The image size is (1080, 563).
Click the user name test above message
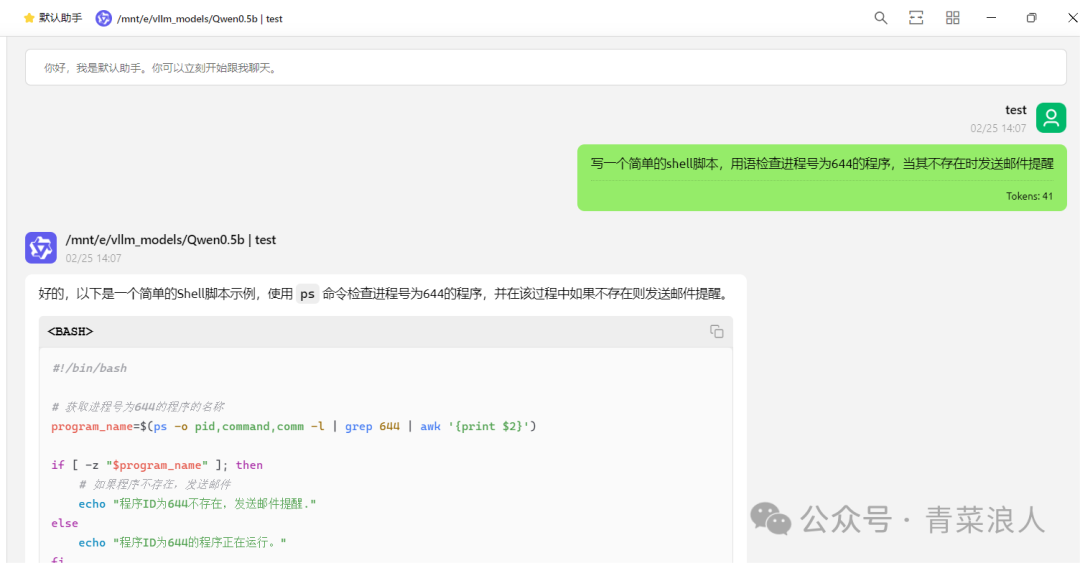(1015, 110)
